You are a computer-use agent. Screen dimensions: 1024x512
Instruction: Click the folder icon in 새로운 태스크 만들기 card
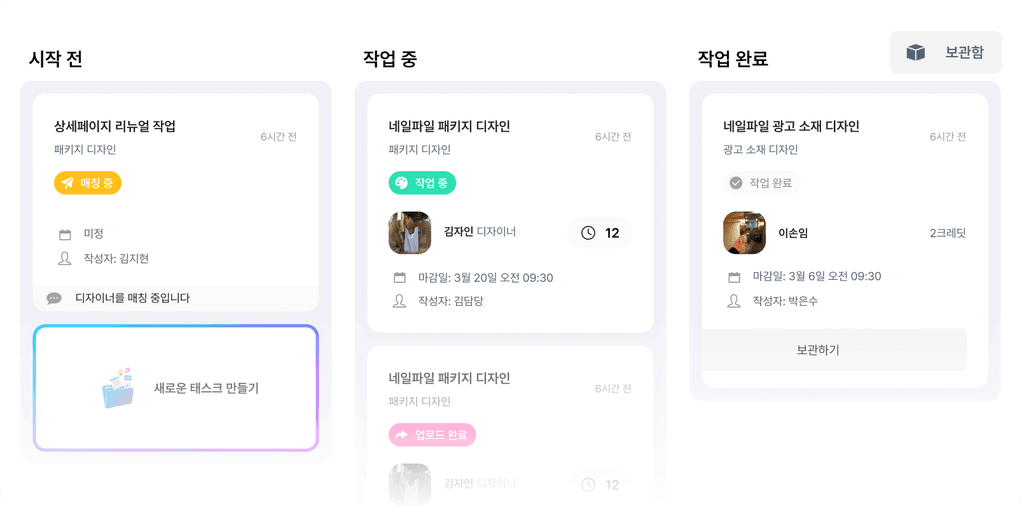[x=118, y=388]
